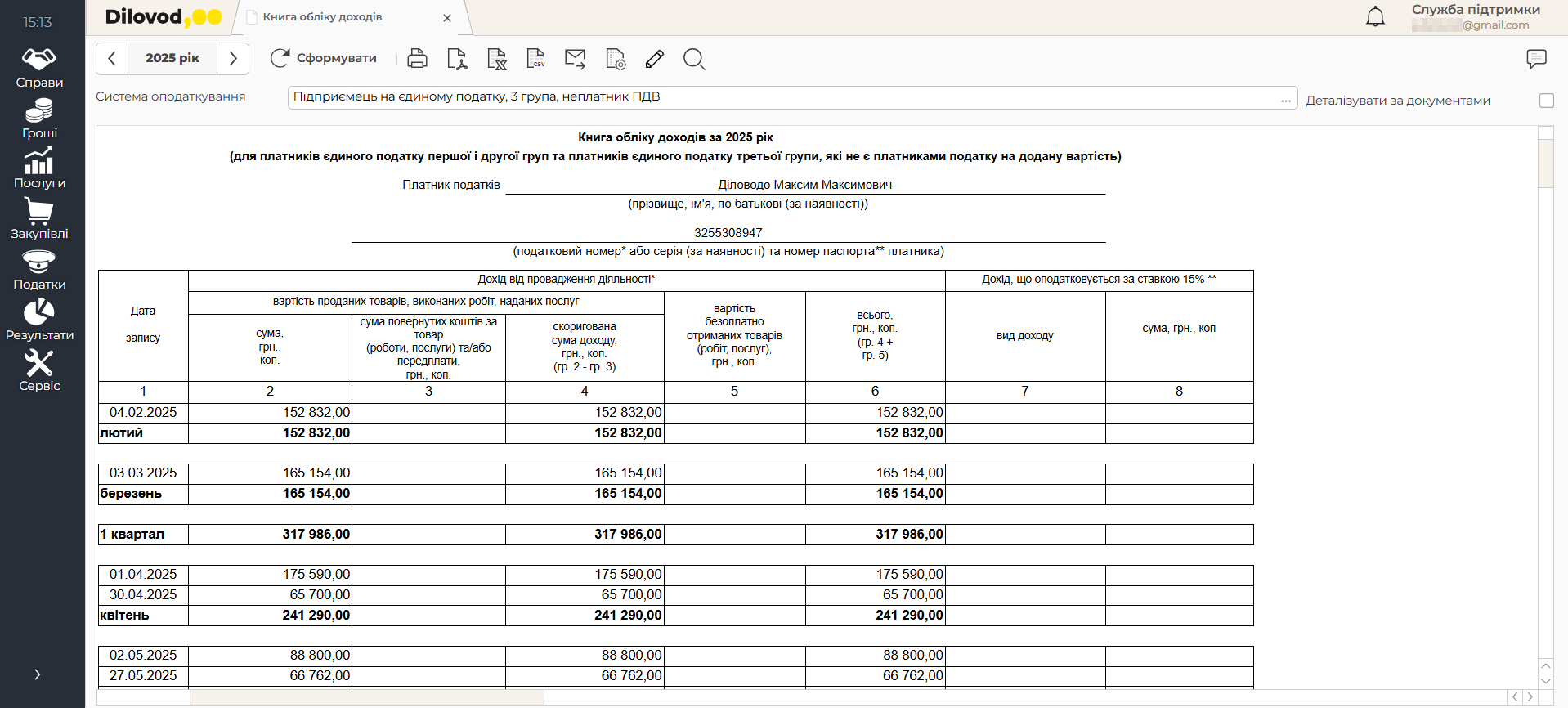Viewport: 1568px width, 708px height.
Task: Enable Деталізувати за документами checkbox
Action: (x=1546, y=101)
